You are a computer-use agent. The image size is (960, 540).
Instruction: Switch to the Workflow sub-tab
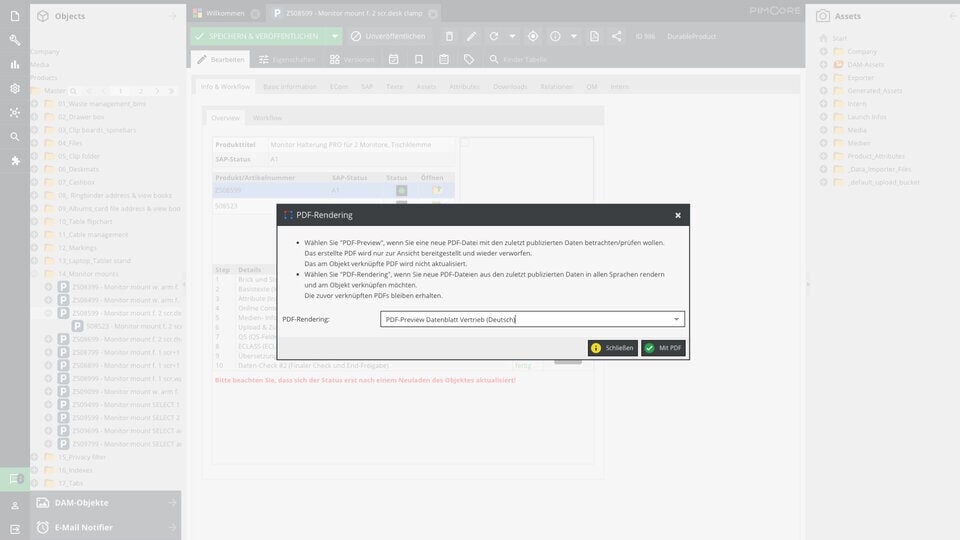click(x=268, y=118)
